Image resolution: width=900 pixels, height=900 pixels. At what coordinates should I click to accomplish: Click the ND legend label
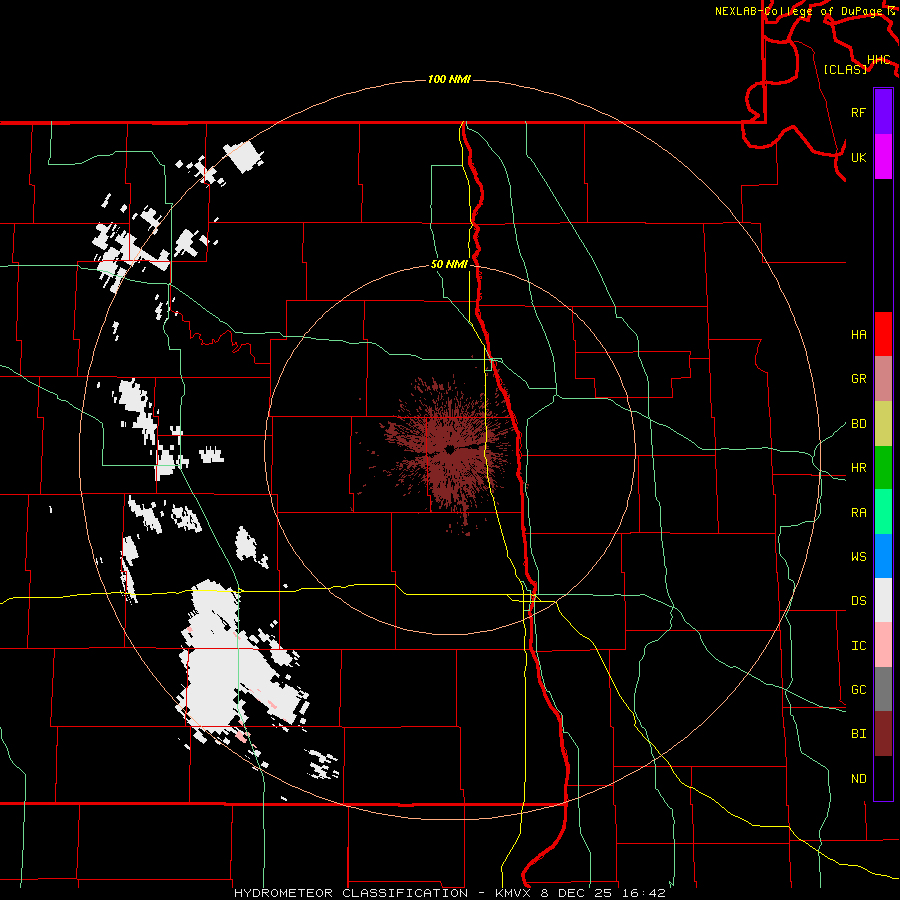[x=858, y=779]
